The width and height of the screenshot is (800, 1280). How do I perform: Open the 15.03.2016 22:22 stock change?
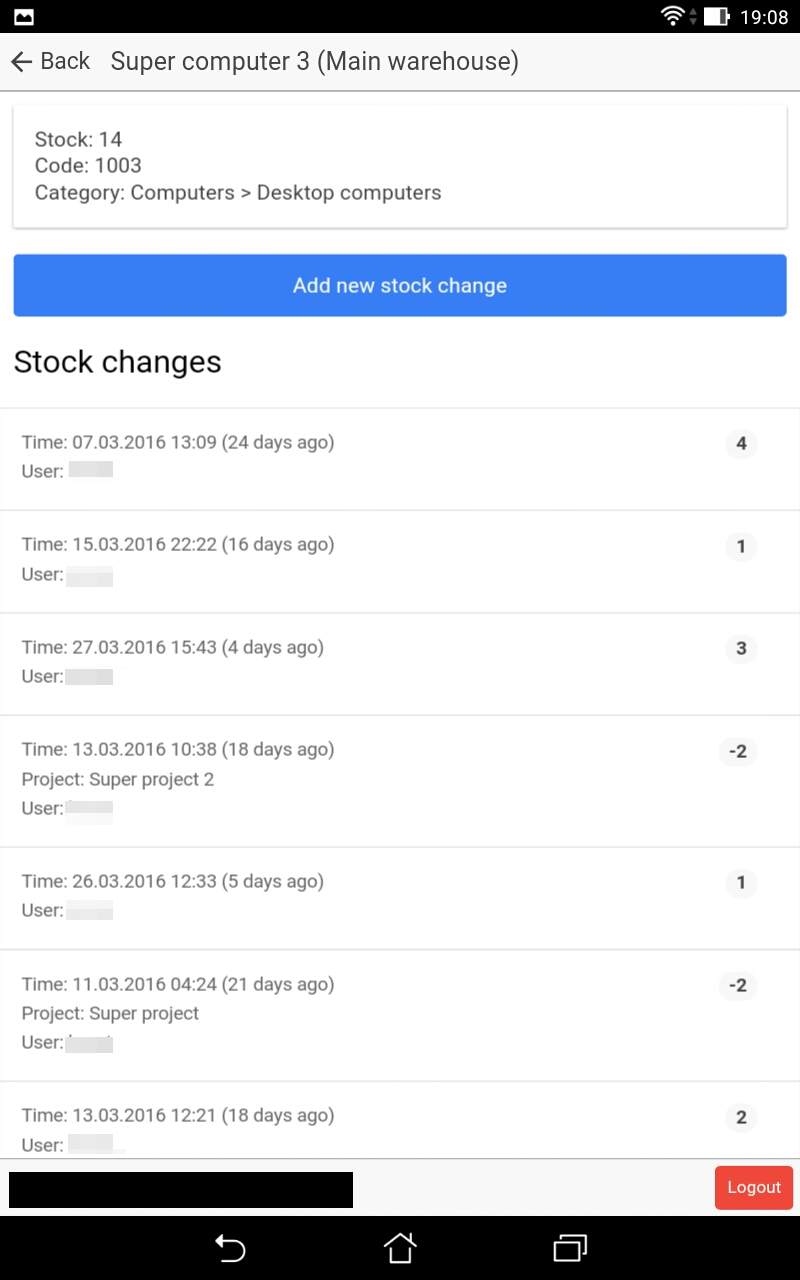[x=300, y=560]
